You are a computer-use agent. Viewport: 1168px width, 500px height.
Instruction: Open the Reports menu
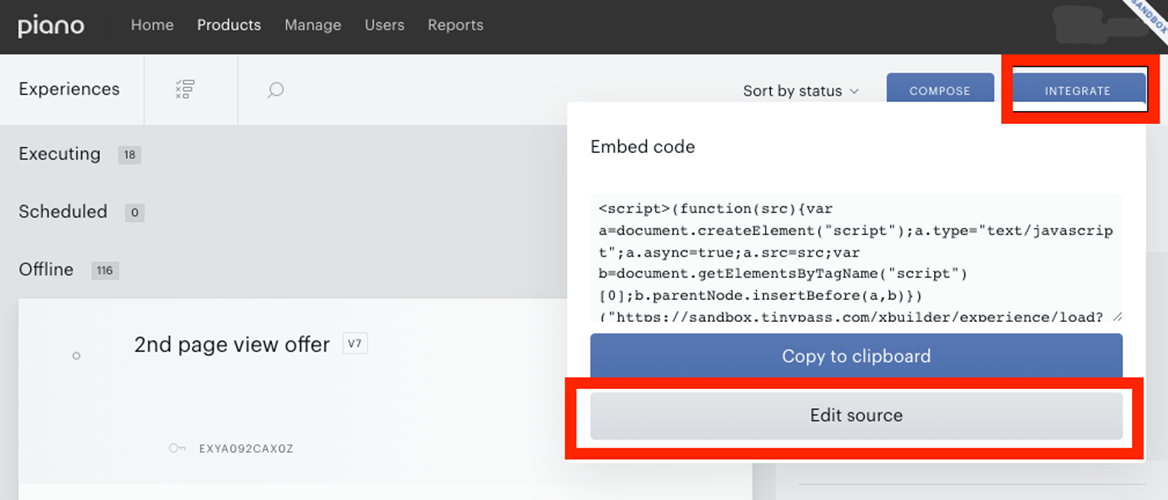[455, 25]
